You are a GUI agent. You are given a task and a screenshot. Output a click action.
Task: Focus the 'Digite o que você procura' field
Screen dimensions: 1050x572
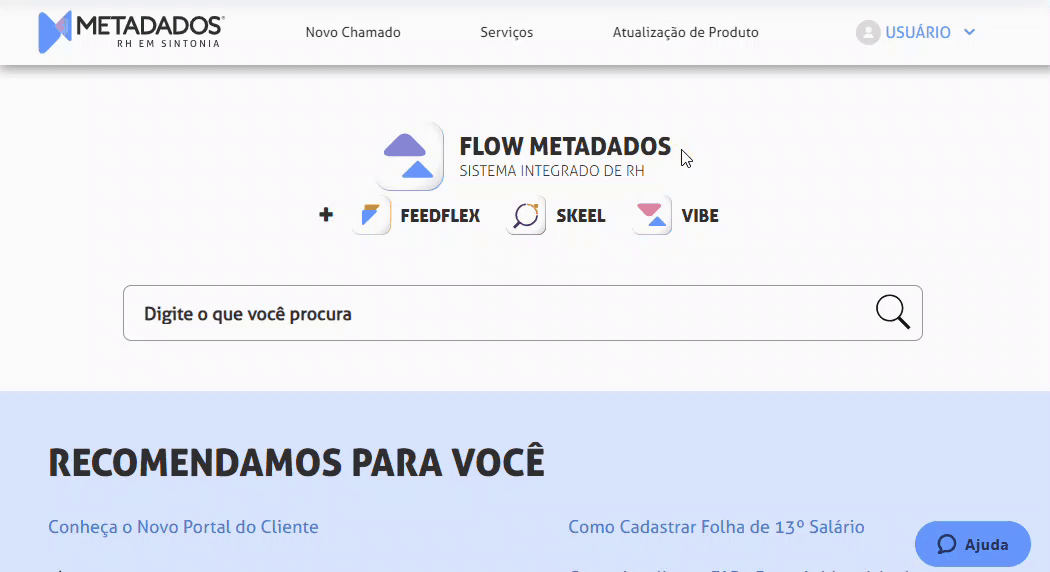pos(500,313)
